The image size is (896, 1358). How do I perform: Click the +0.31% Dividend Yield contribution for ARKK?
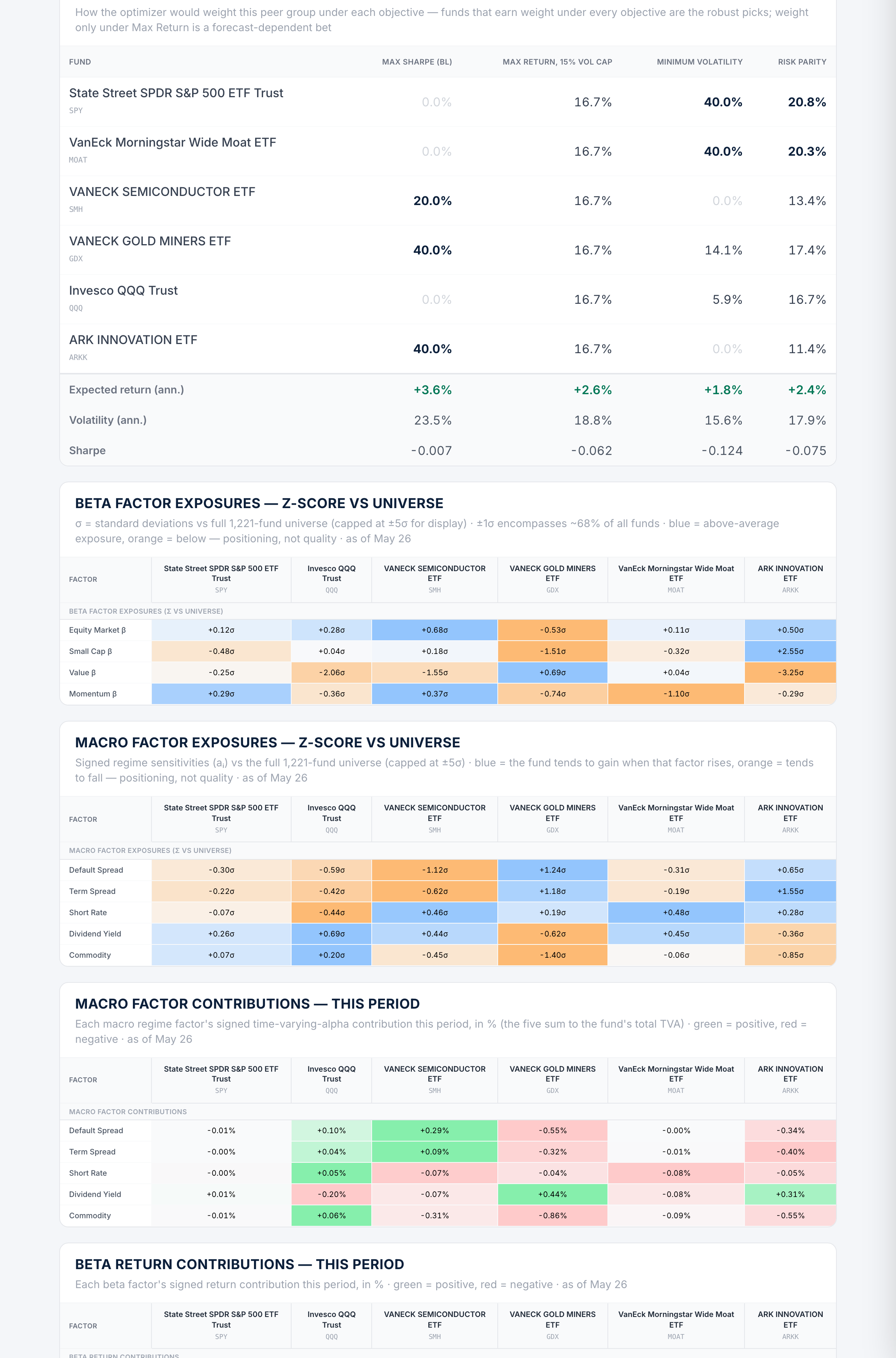tap(790, 1195)
